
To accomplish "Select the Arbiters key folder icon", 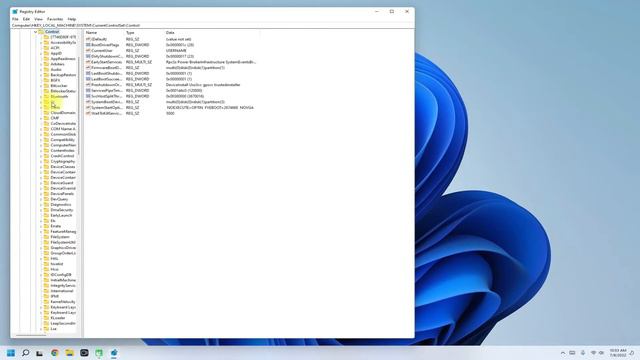I will pos(46,64).
